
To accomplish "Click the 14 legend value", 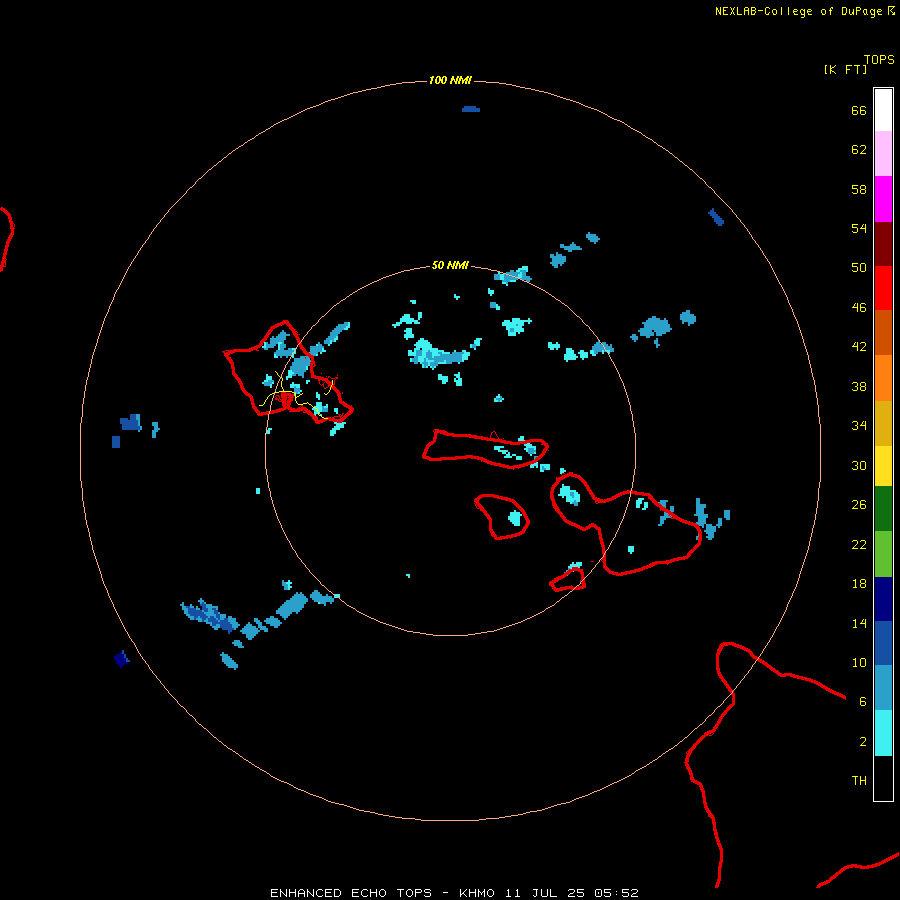I will 859,623.
